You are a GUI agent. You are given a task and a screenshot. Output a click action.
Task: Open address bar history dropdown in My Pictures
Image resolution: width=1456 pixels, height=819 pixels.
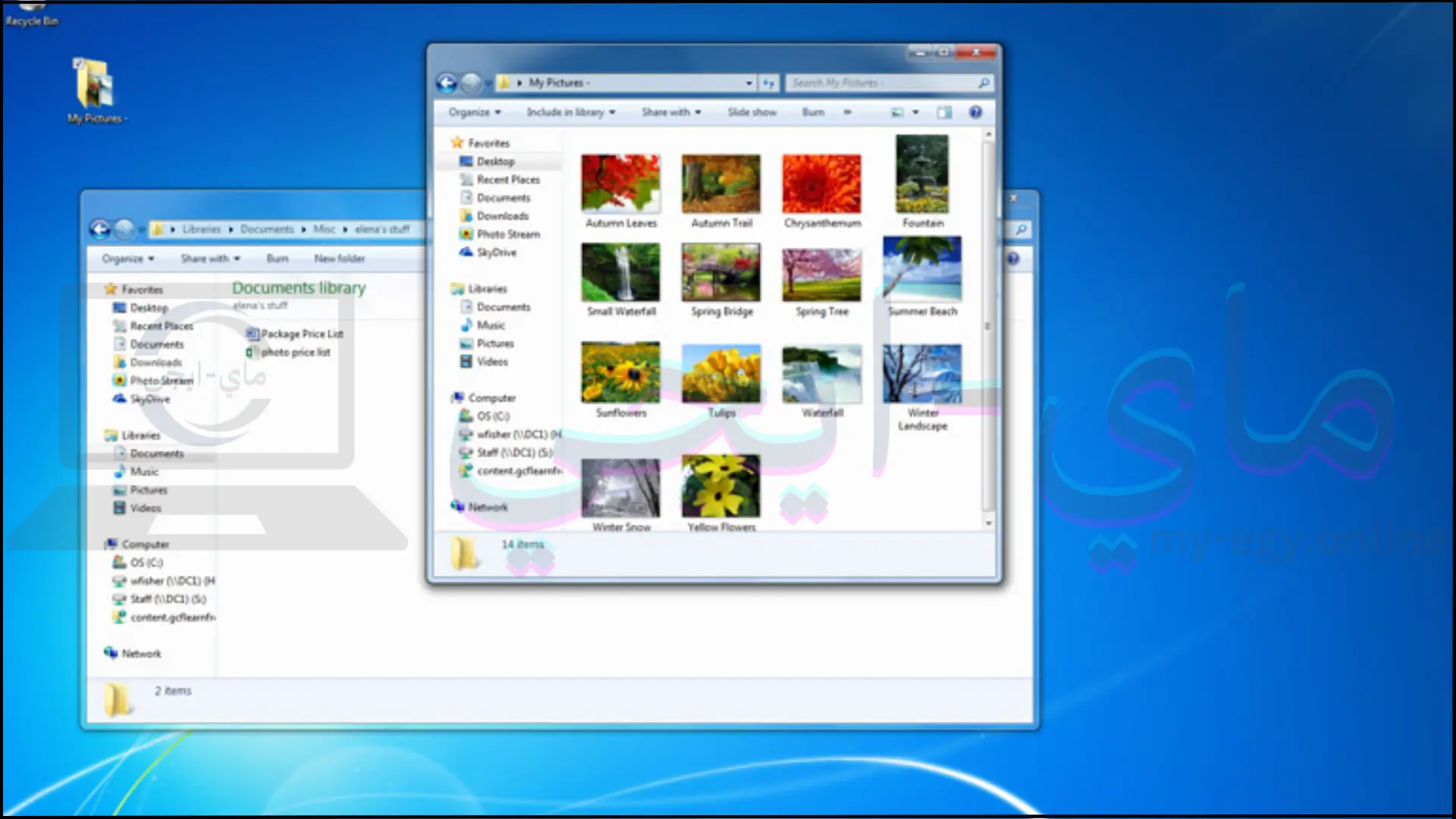click(749, 83)
